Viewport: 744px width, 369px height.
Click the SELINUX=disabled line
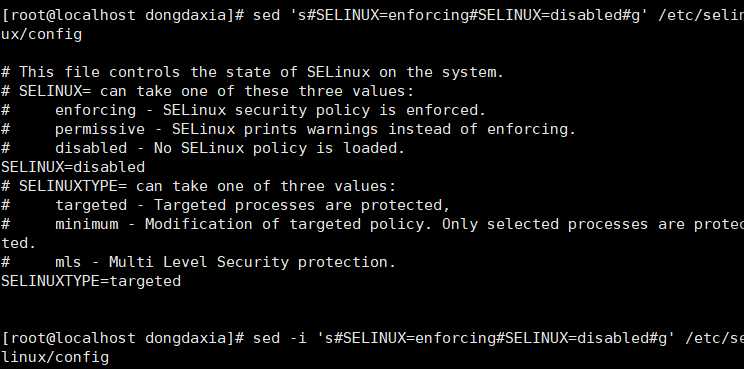(73, 167)
